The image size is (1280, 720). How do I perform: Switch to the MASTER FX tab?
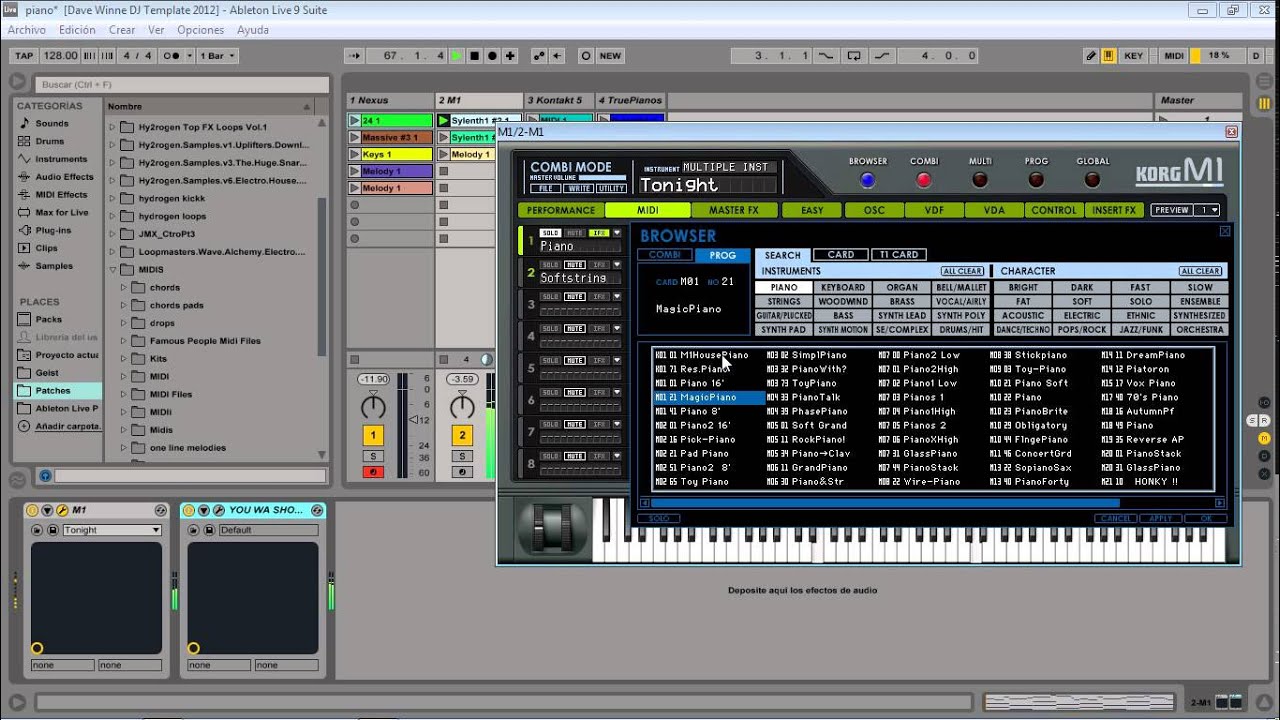[x=733, y=210]
